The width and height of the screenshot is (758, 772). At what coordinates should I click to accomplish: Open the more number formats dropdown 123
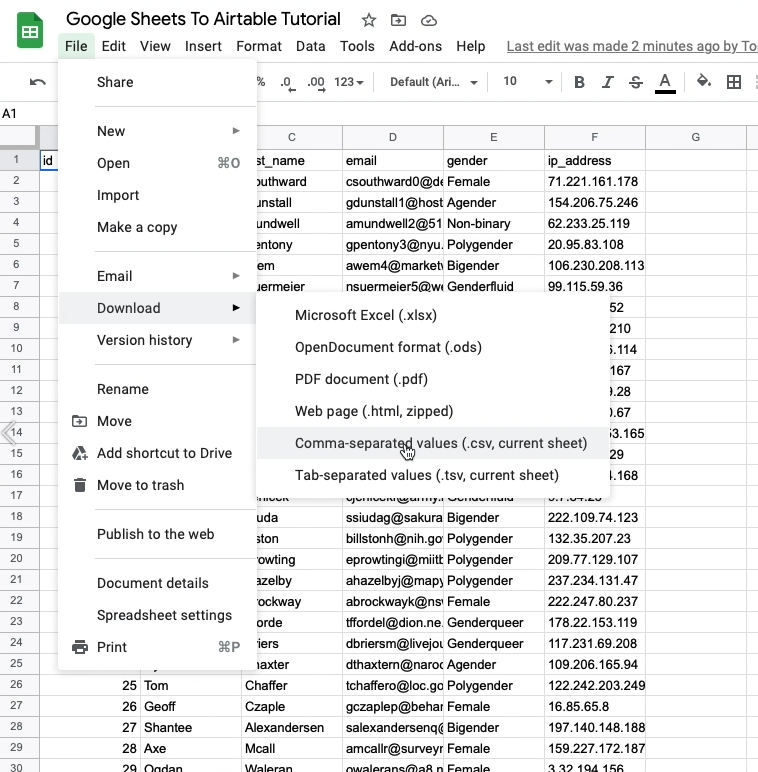click(x=348, y=82)
